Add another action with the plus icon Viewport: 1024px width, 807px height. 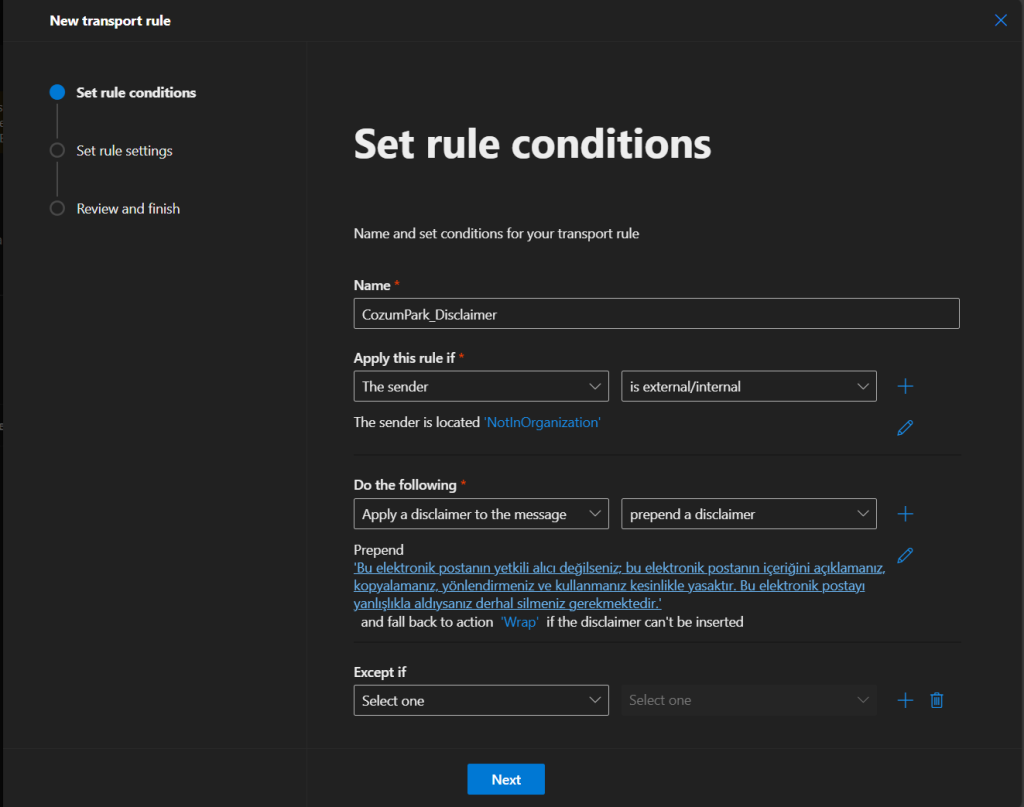point(905,514)
